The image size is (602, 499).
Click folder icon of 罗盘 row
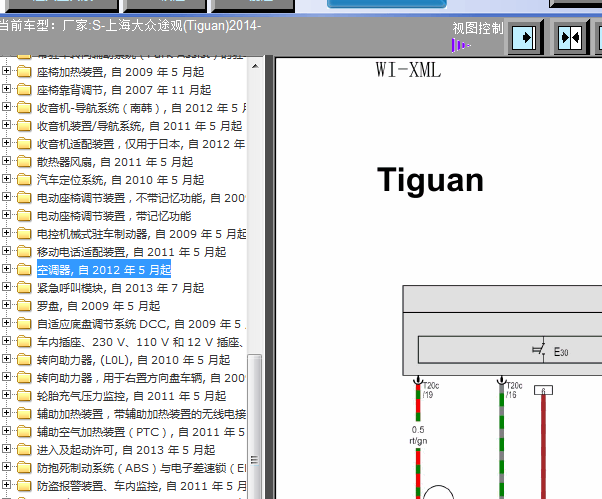coord(24,306)
